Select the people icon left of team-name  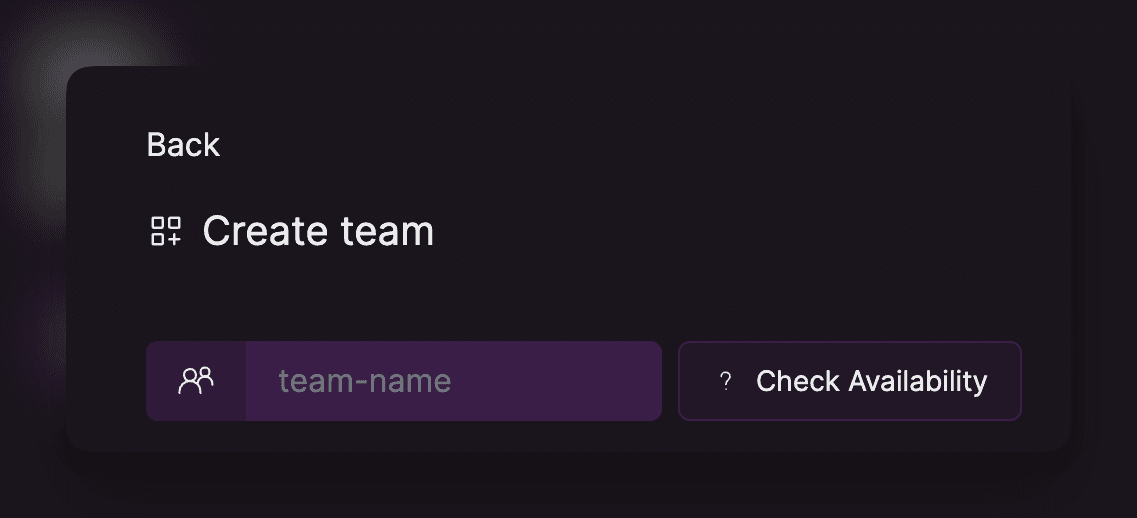tap(196, 381)
